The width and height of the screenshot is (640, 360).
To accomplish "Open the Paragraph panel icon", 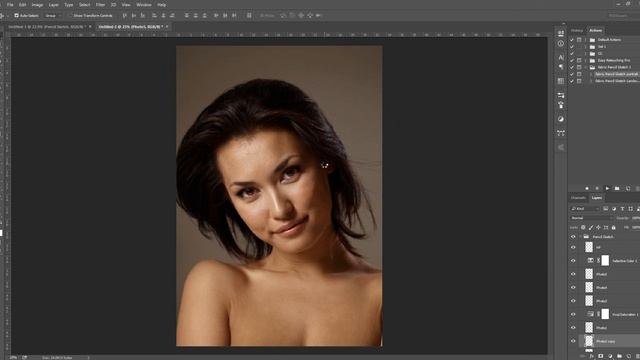I will [x=561, y=67].
